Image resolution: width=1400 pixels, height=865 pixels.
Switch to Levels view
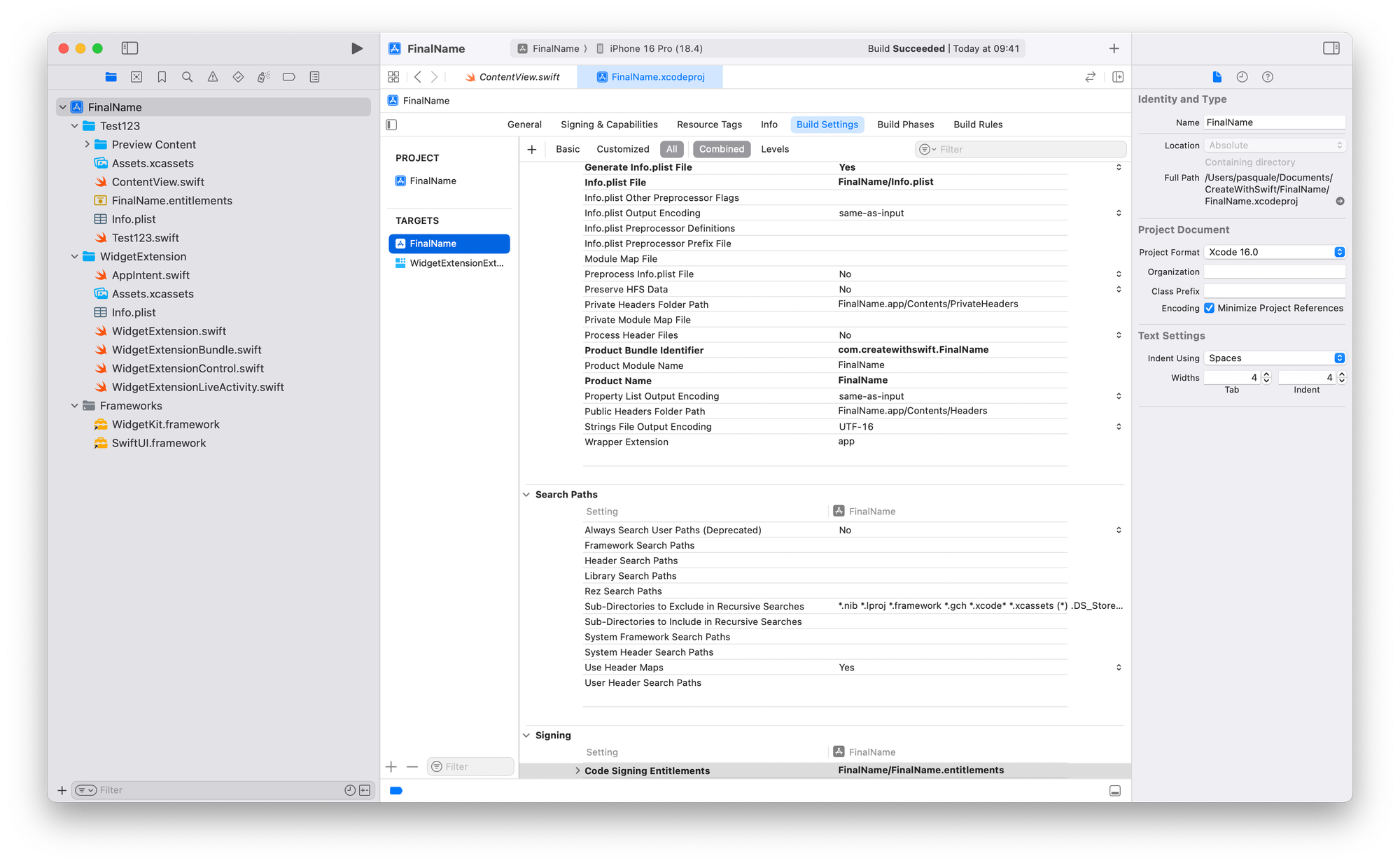(x=774, y=149)
